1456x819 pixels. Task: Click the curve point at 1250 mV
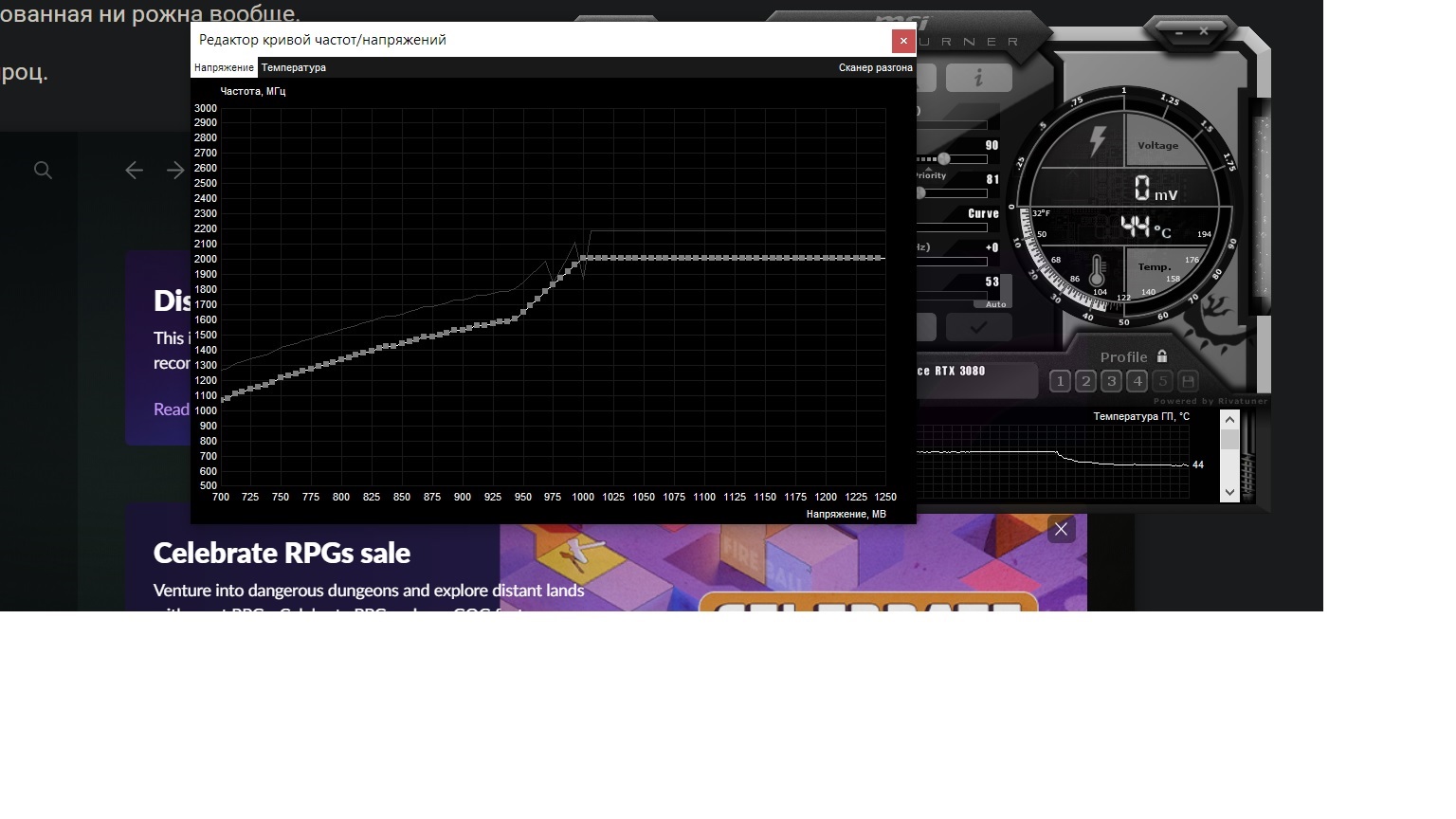click(882, 258)
